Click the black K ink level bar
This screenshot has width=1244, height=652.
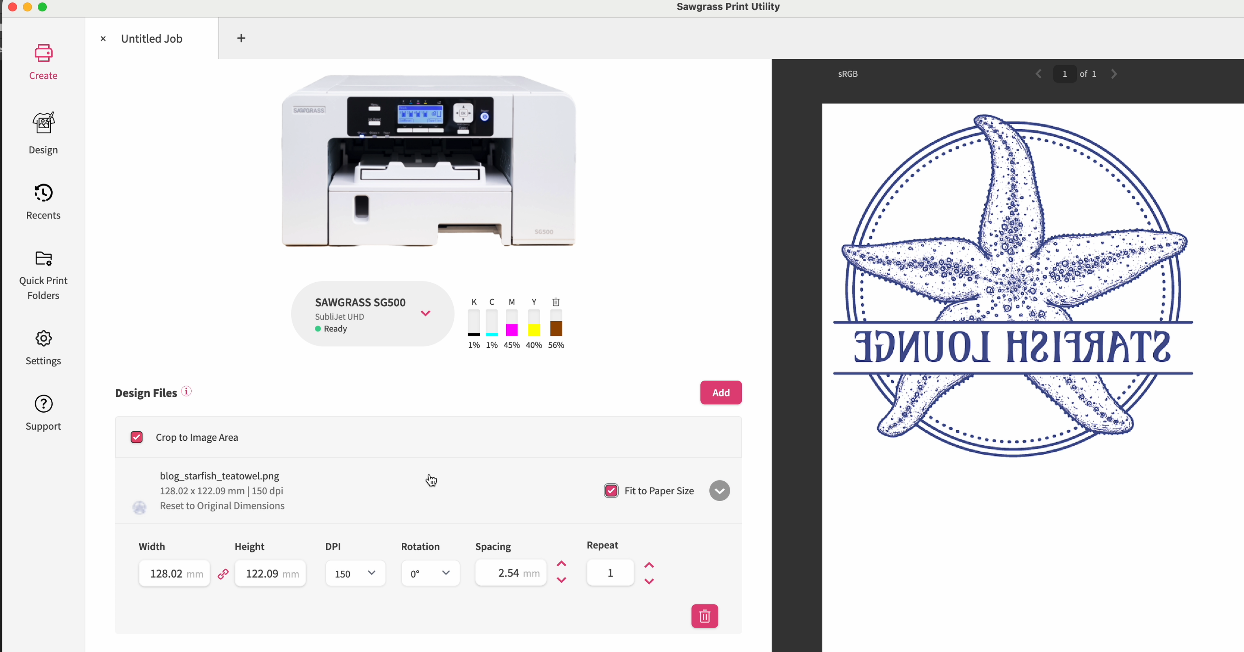(x=474, y=323)
